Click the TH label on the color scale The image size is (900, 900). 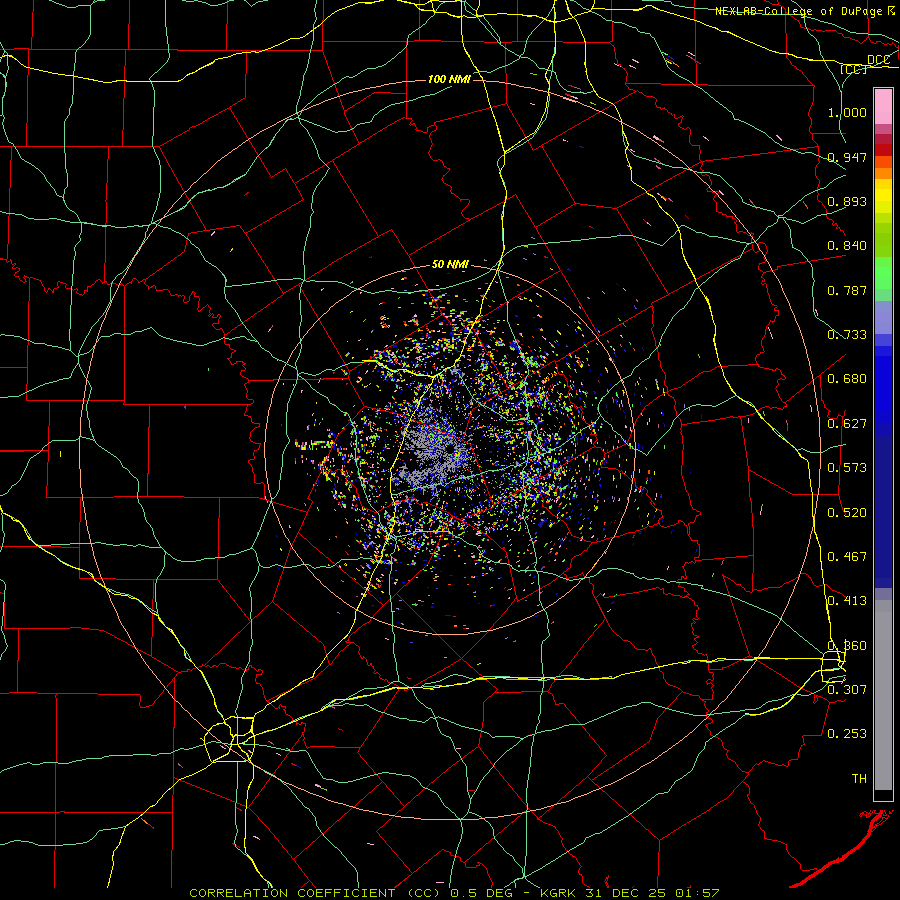[859, 779]
